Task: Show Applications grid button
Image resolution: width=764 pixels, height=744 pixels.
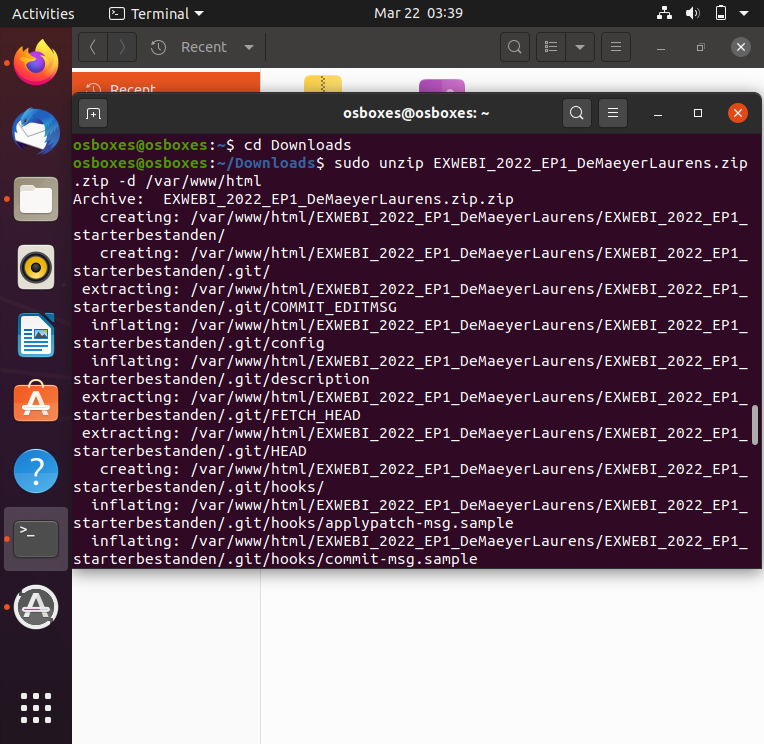Action: coord(36,708)
